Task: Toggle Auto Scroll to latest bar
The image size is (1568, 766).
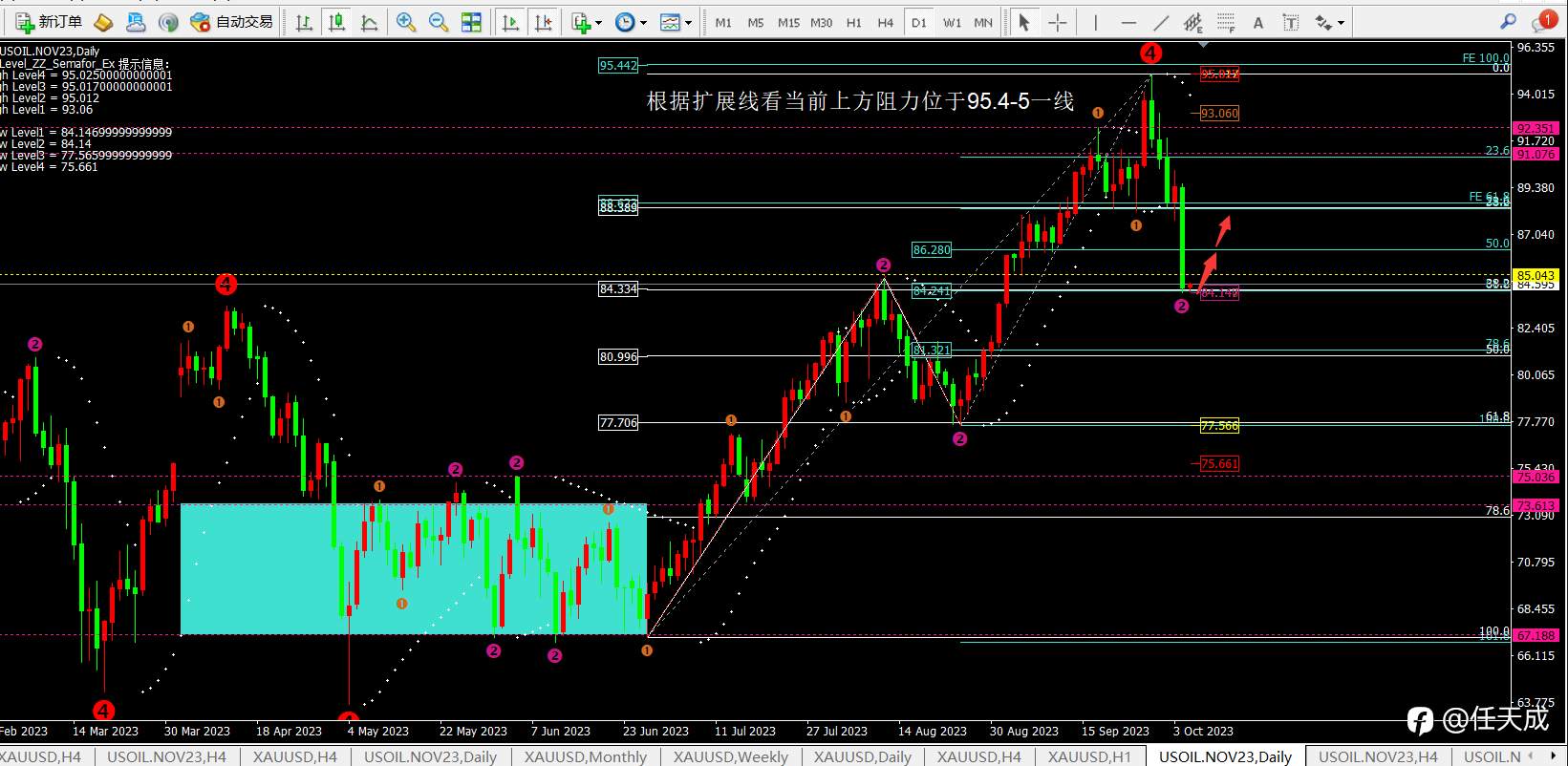Action: coord(510,22)
